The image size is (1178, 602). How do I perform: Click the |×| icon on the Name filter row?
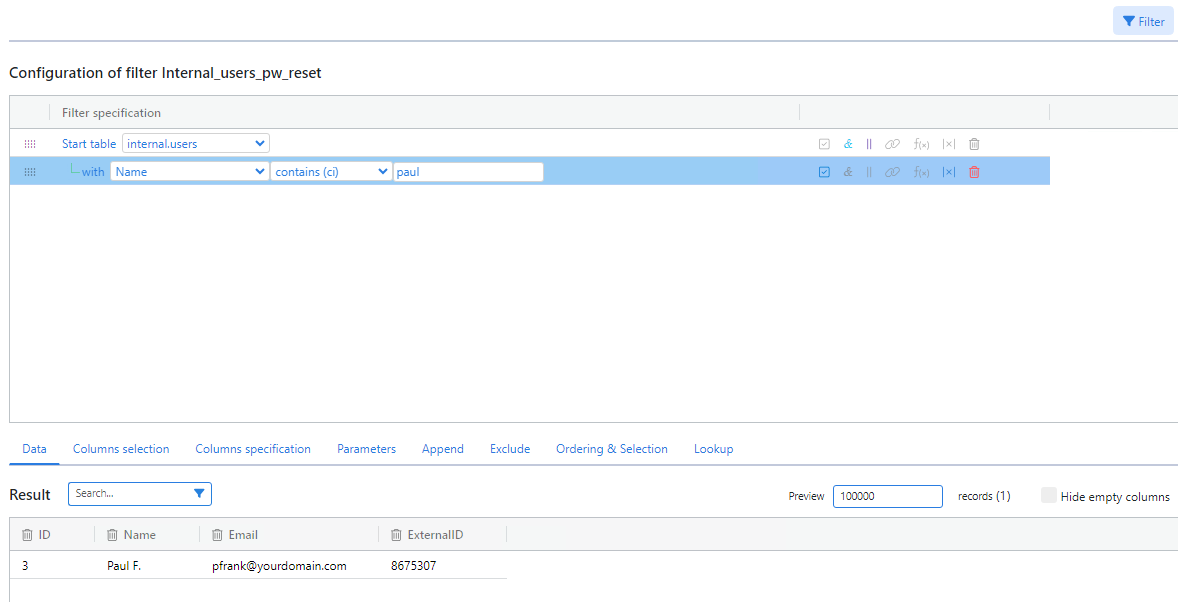point(948,172)
